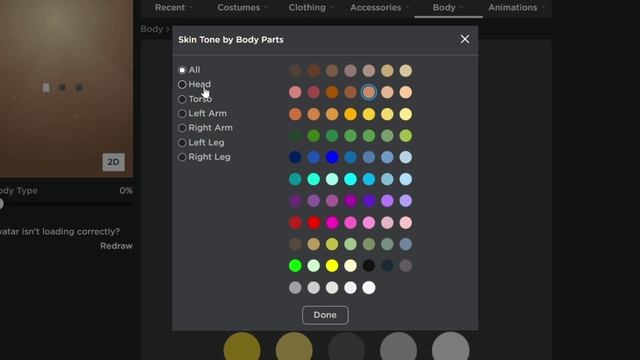This screenshot has width=640, height=360.
Task: Open the Recent tab
Action: pyautogui.click(x=174, y=7)
